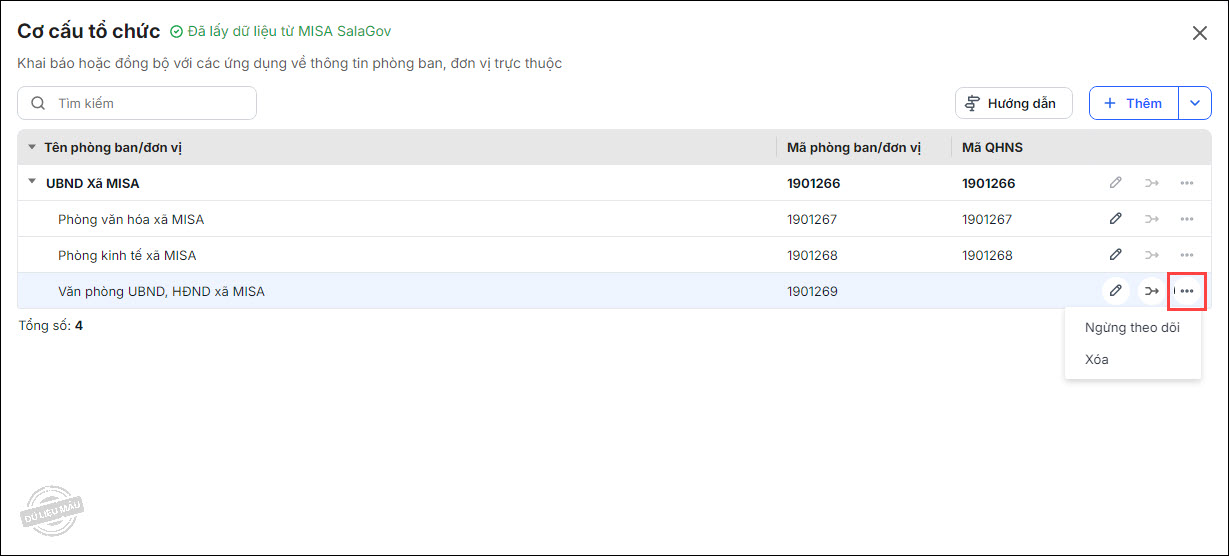Click highlighted three-dot button on Văn phòng row
This screenshot has width=1229, height=556.
[1187, 291]
